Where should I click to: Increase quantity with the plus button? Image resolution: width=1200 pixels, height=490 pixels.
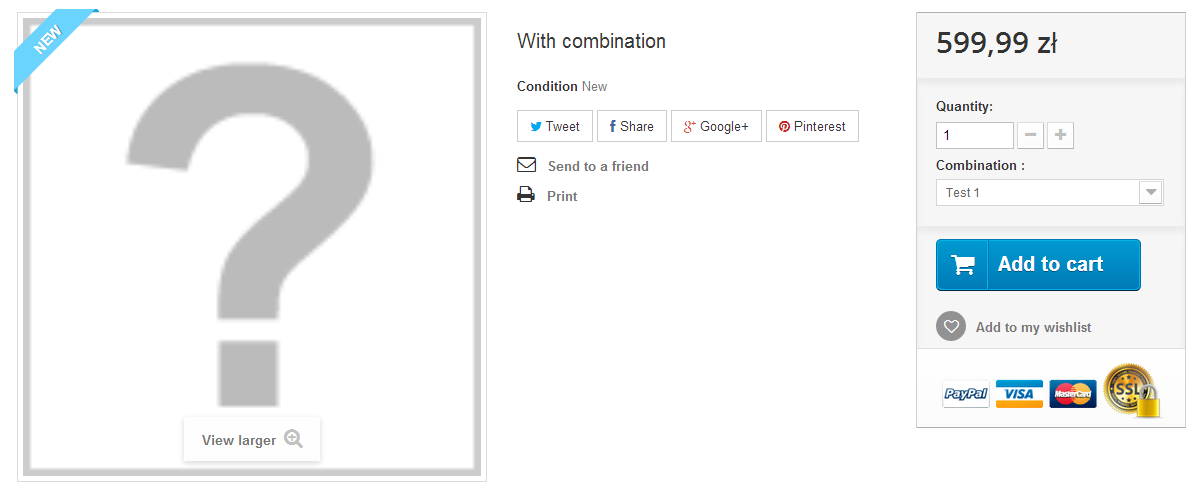click(1061, 135)
